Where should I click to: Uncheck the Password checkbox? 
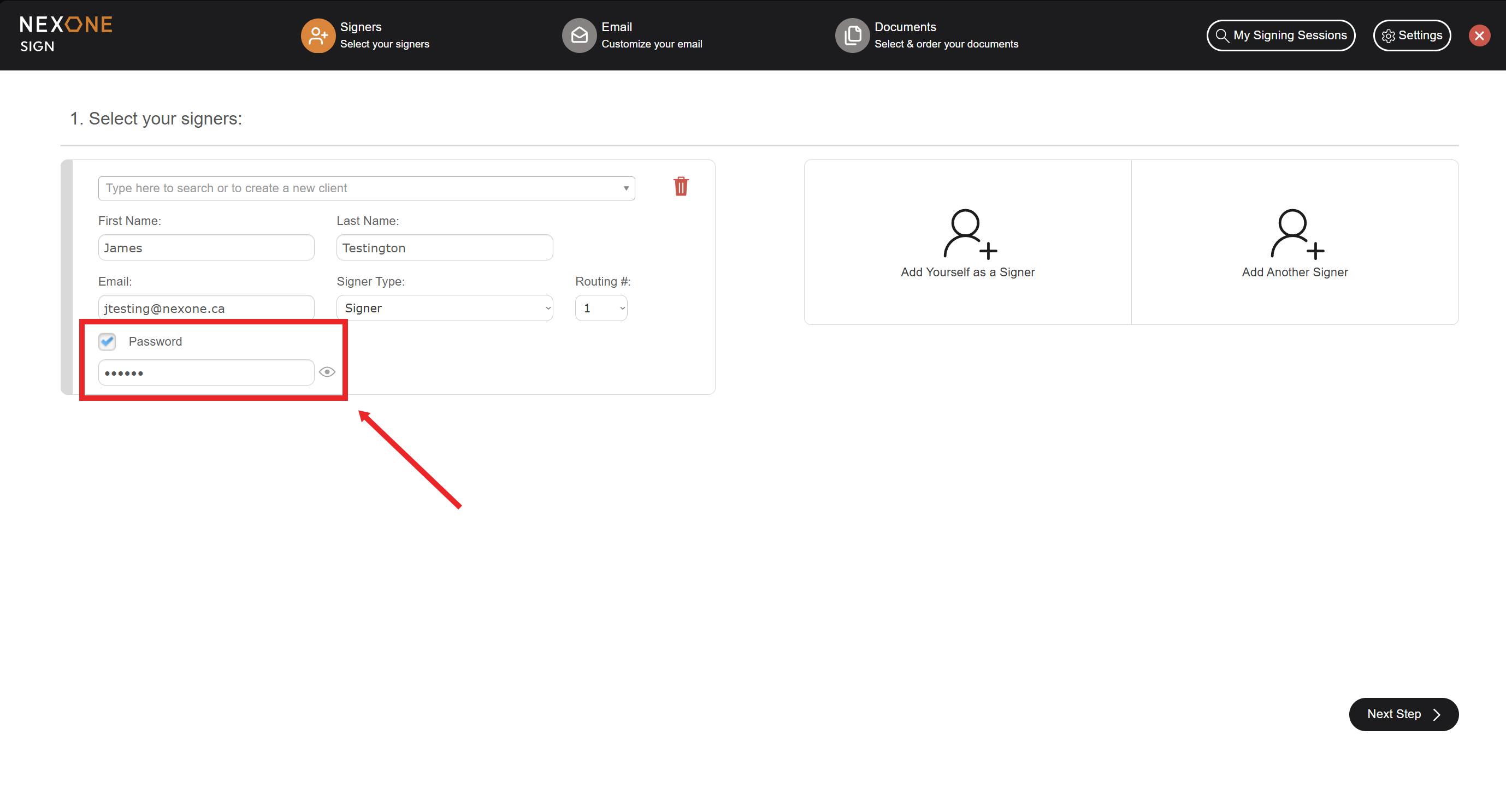(107, 341)
